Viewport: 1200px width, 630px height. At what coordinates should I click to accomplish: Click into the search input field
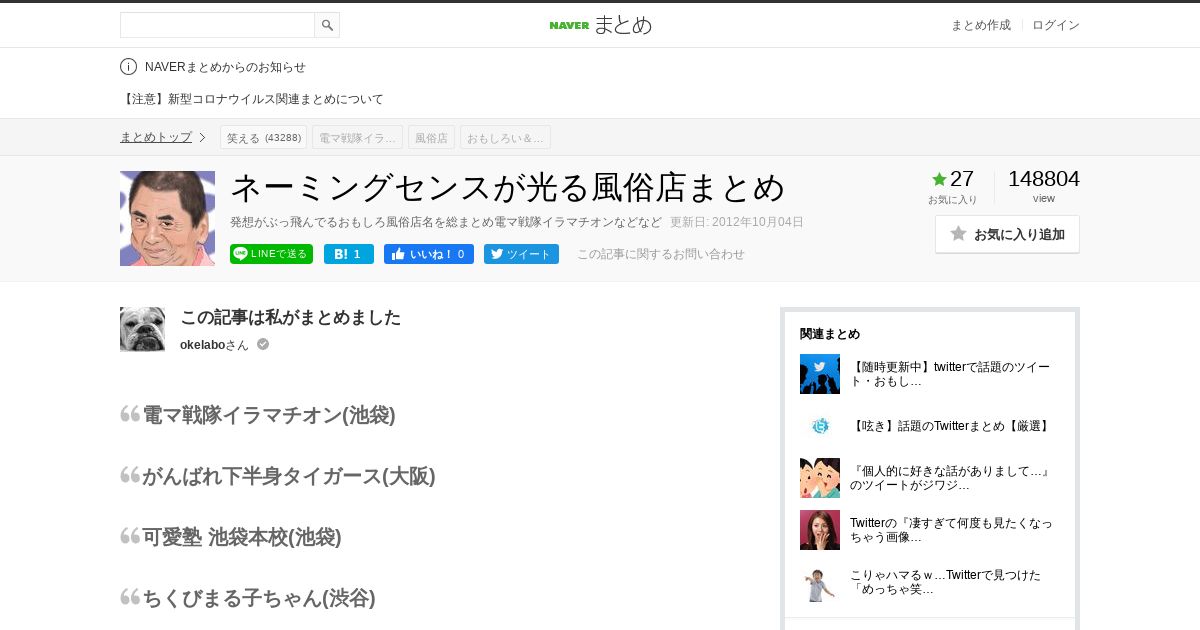coord(217,25)
